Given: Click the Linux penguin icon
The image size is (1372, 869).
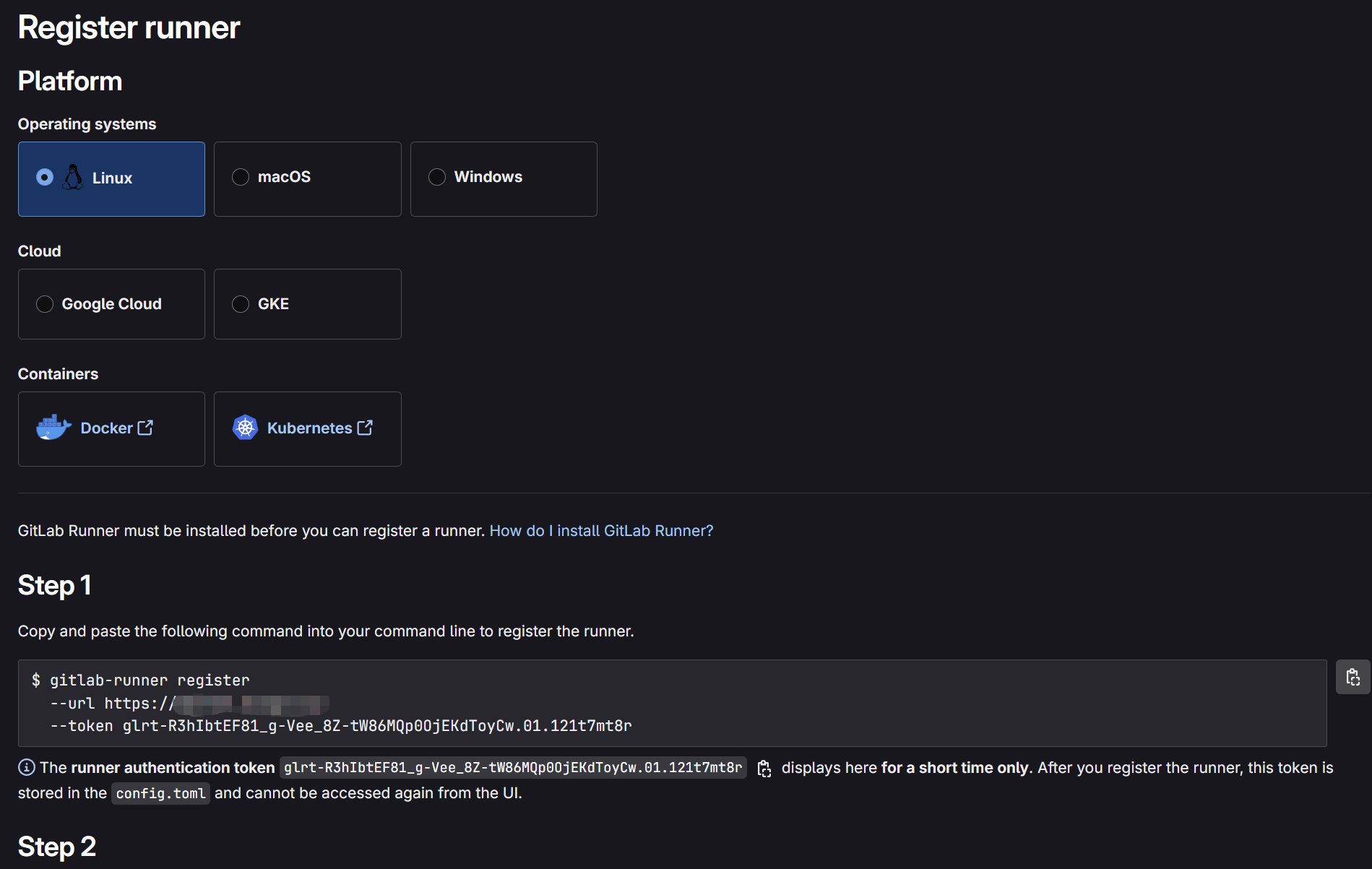Looking at the screenshot, I should [x=73, y=178].
